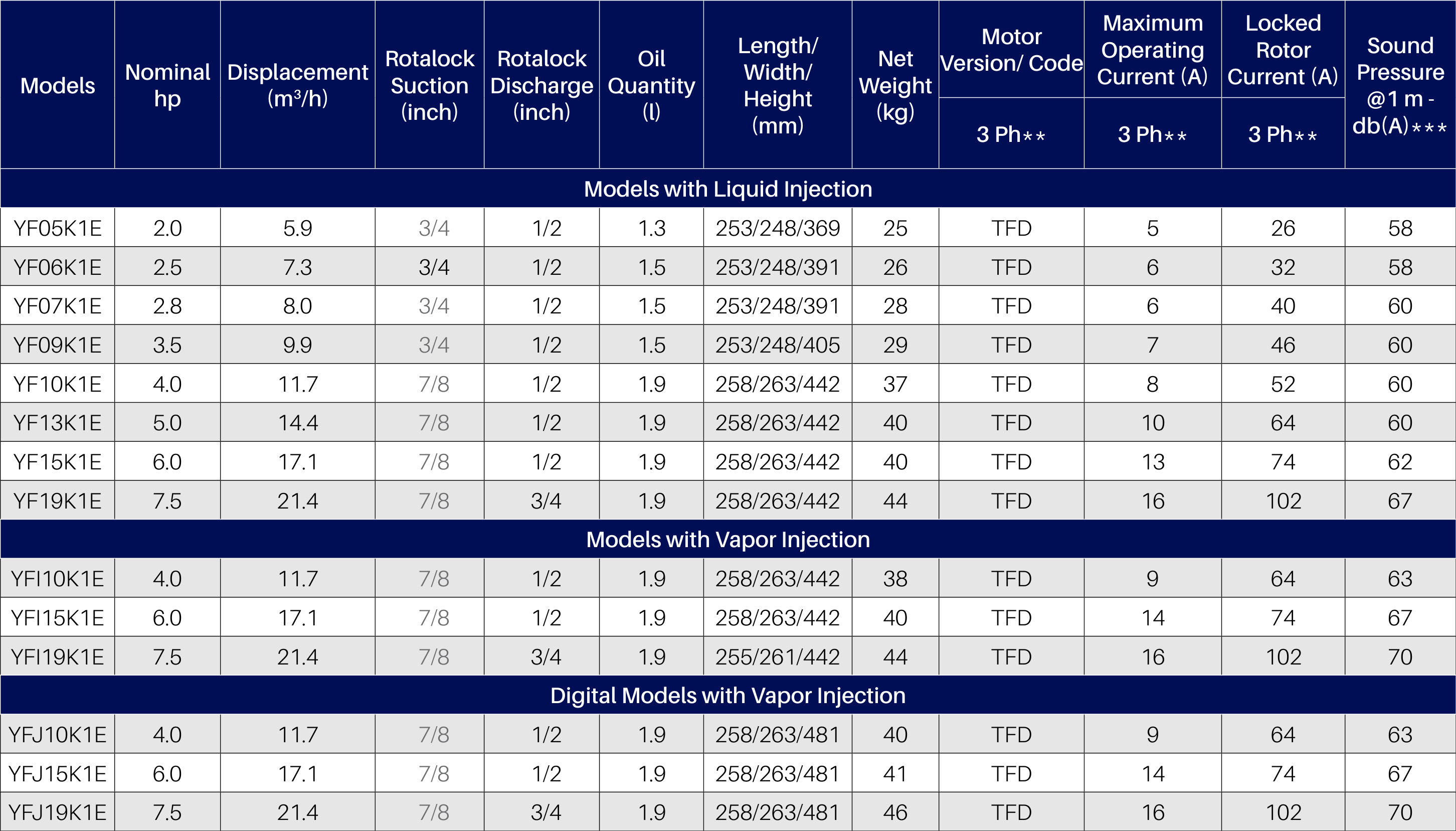Click net weight 41

click(x=895, y=774)
